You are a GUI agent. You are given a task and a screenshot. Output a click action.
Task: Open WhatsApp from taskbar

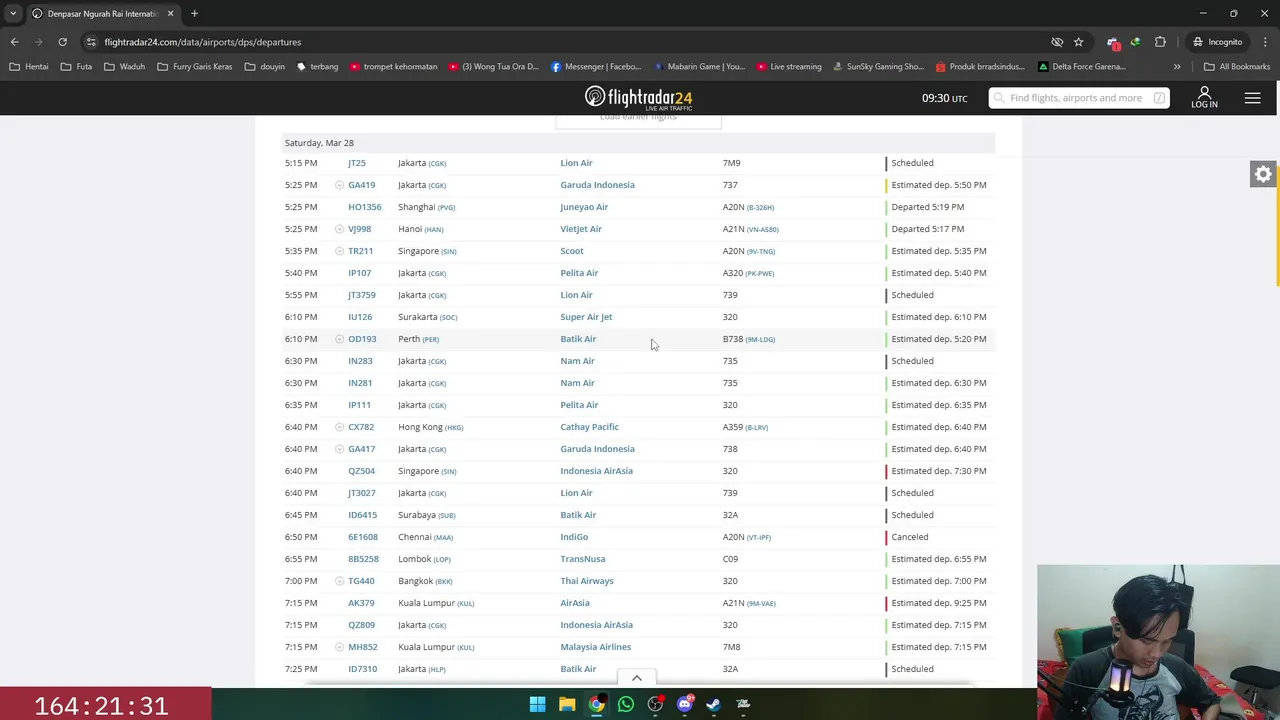point(626,704)
